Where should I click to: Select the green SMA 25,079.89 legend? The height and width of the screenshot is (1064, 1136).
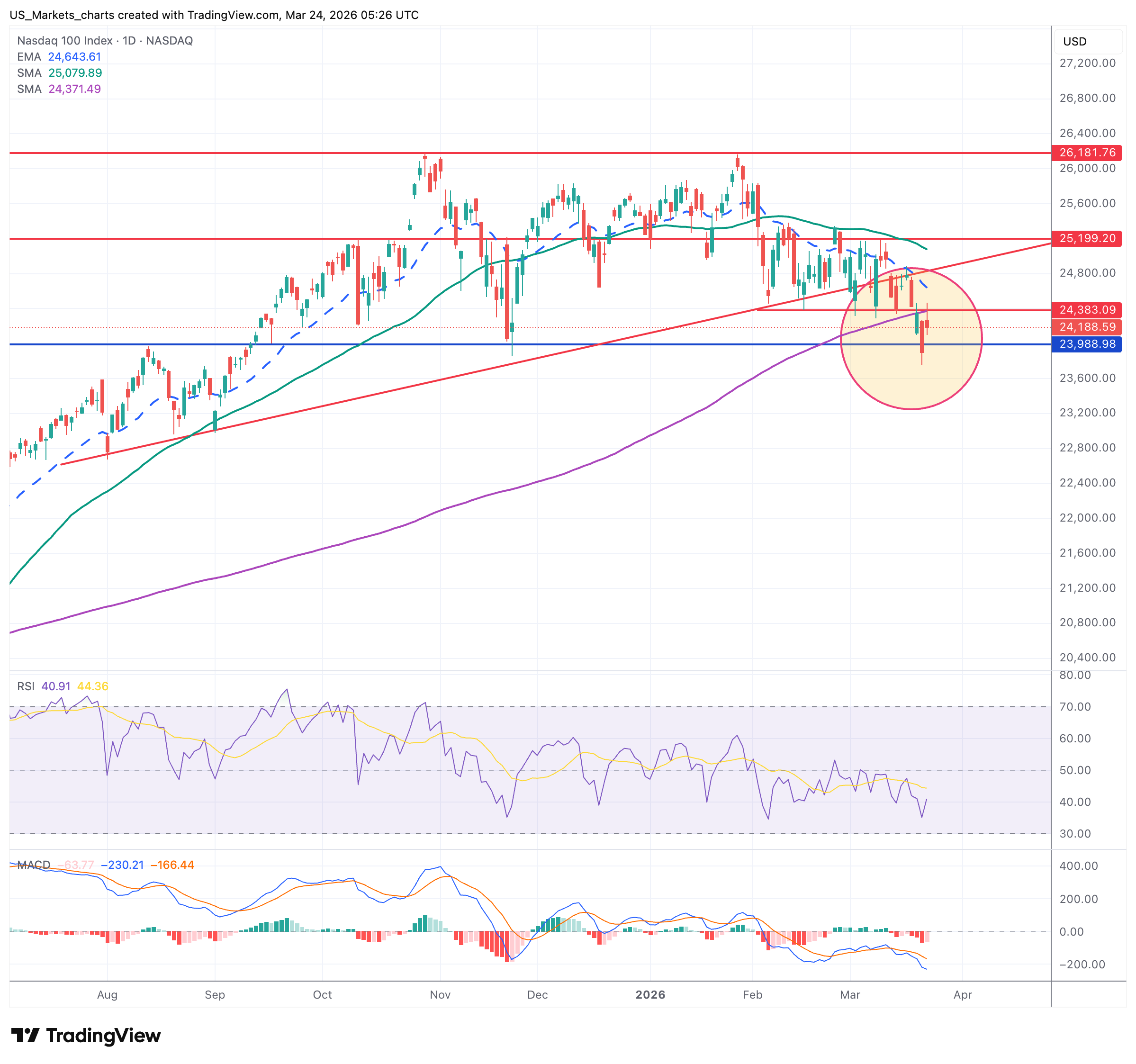coord(59,72)
